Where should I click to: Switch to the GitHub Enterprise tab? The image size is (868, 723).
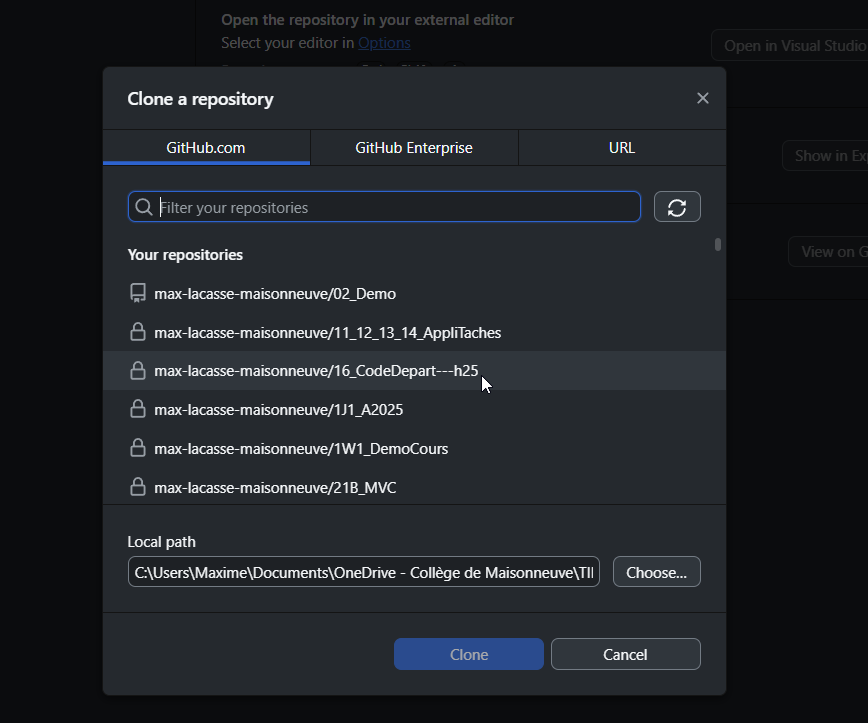coord(414,148)
